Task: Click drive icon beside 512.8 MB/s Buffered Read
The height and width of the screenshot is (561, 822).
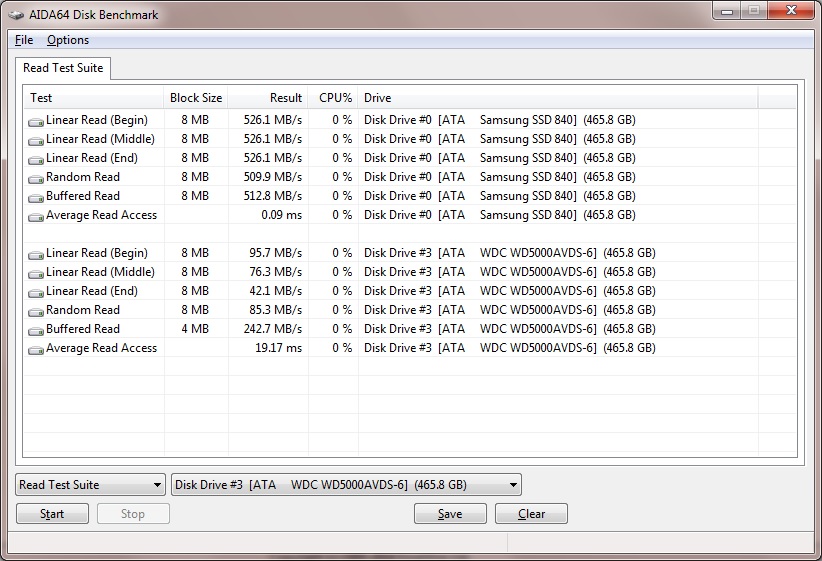Action: click(x=36, y=198)
